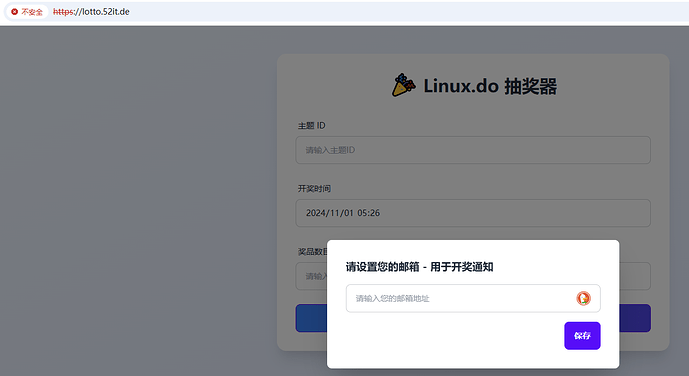Select the 05:26 time portion
This screenshot has height=376, width=689.
tap(369, 213)
